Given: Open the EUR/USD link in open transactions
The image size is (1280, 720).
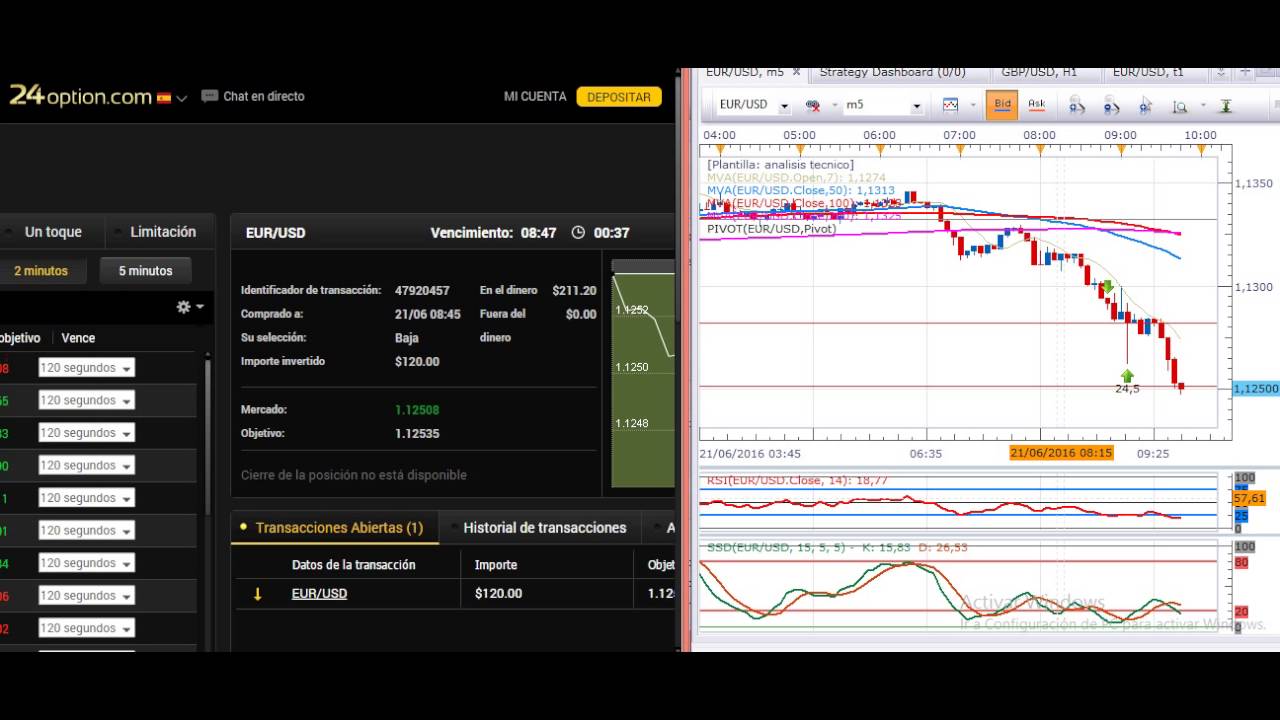Looking at the screenshot, I should pyautogui.click(x=319, y=594).
